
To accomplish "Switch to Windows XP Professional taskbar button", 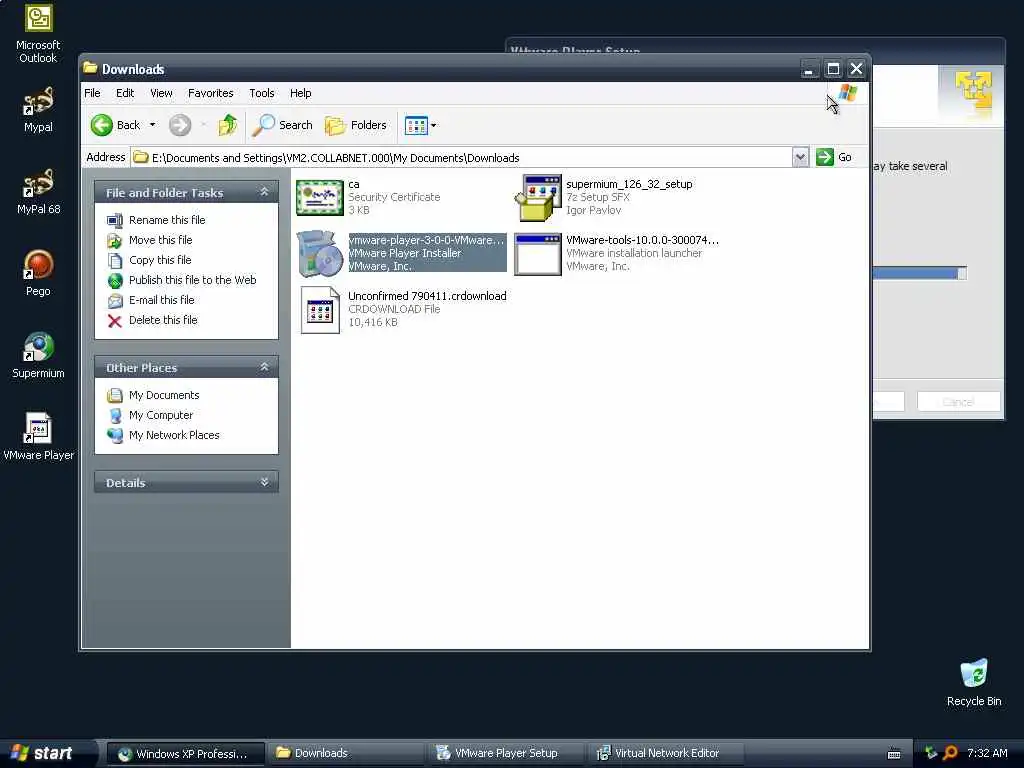I will pyautogui.click(x=185, y=754).
